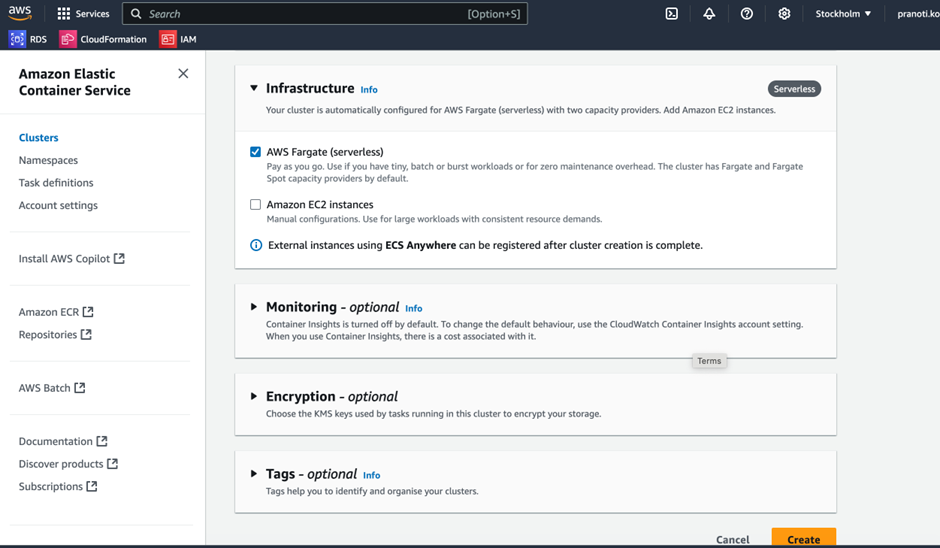Focus the top Search input field

[x=325, y=14]
